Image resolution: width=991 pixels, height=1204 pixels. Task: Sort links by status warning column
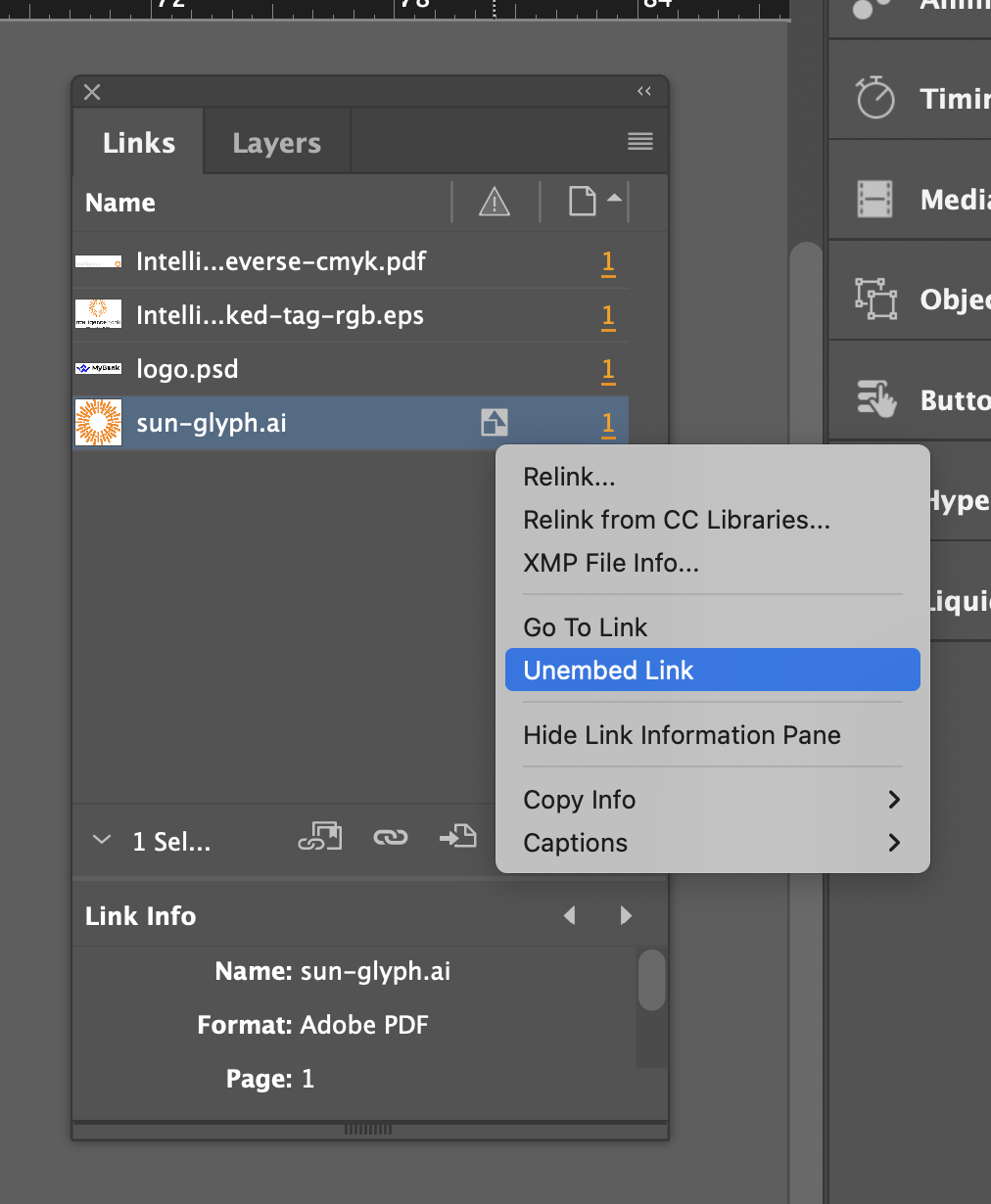click(x=495, y=203)
